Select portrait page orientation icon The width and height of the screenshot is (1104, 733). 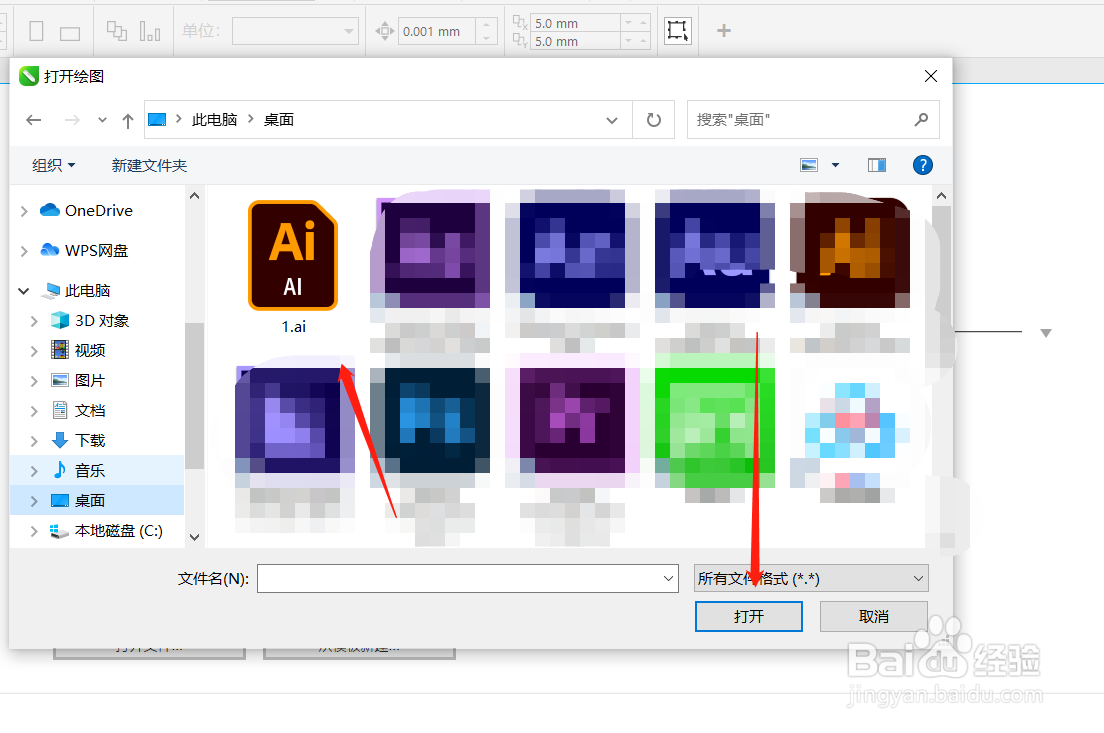coord(37,31)
